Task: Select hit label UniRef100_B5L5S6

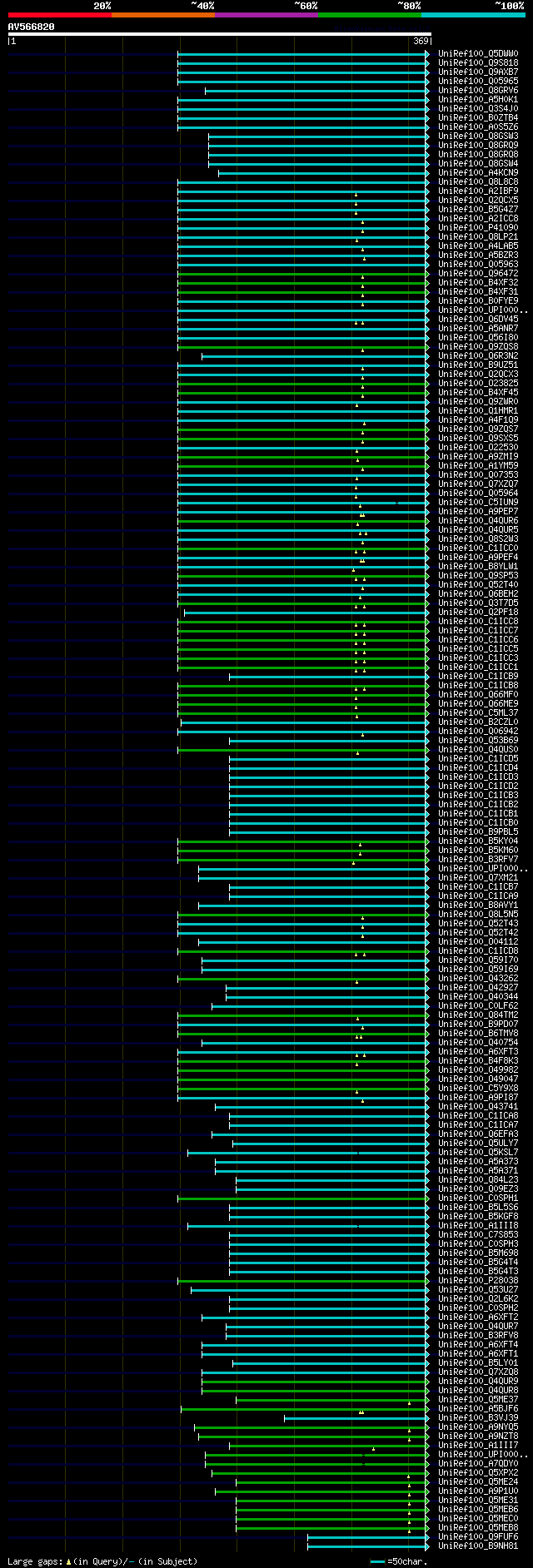Action: [x=478, y=1207]
